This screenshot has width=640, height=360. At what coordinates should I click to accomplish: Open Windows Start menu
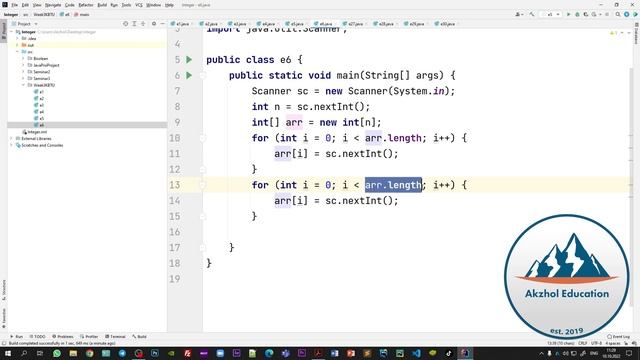7,353
